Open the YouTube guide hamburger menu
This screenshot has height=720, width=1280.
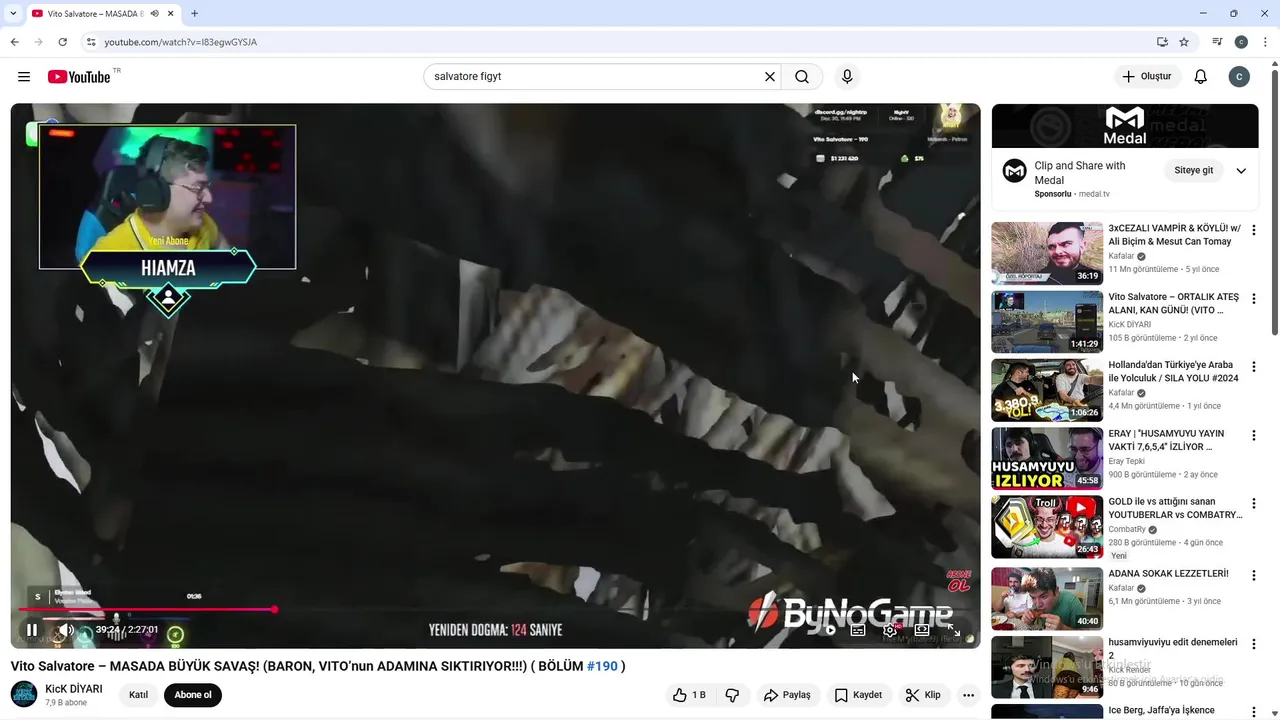24,77
